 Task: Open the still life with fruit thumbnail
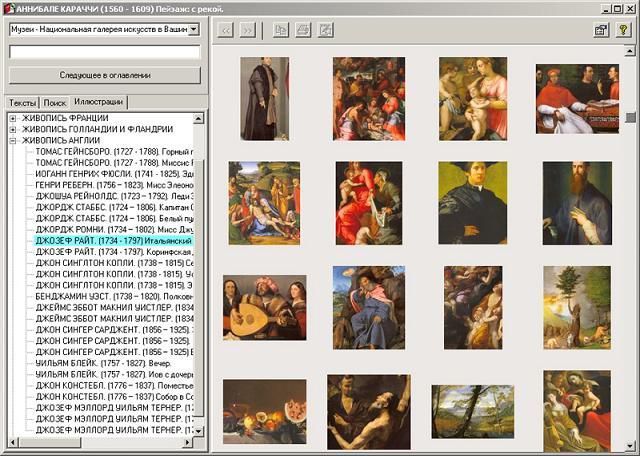(264, 411)
